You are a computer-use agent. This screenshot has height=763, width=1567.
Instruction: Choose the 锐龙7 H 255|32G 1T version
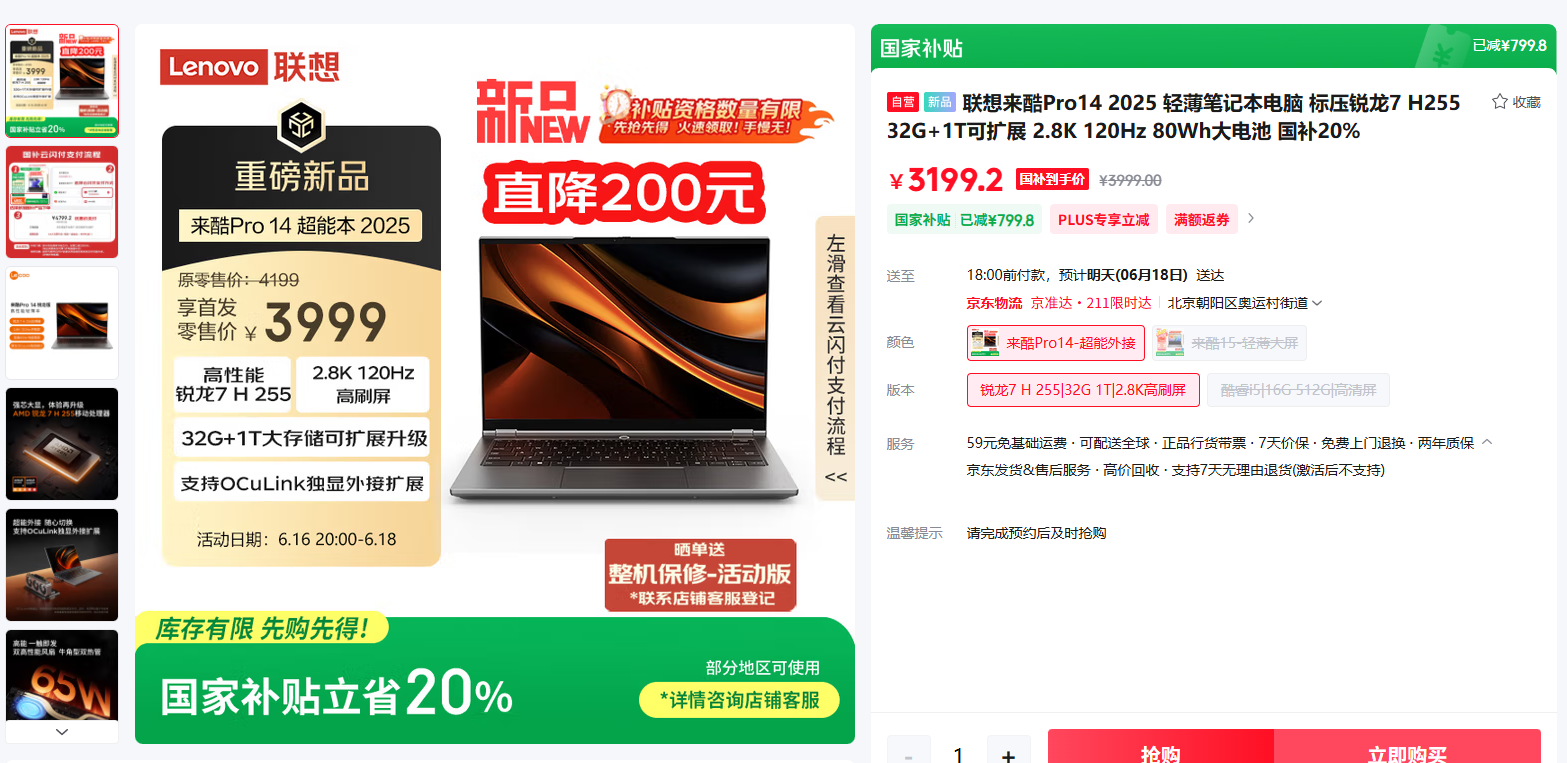1083,390
